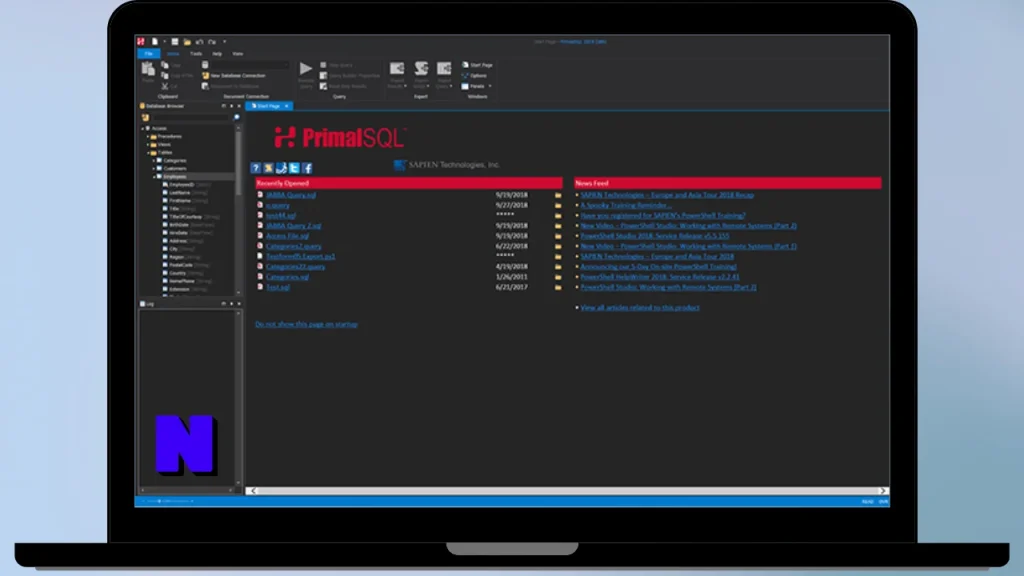Click New Database Connection in ribbon
The image size is (1024, 576).
[x=234, y=75]
